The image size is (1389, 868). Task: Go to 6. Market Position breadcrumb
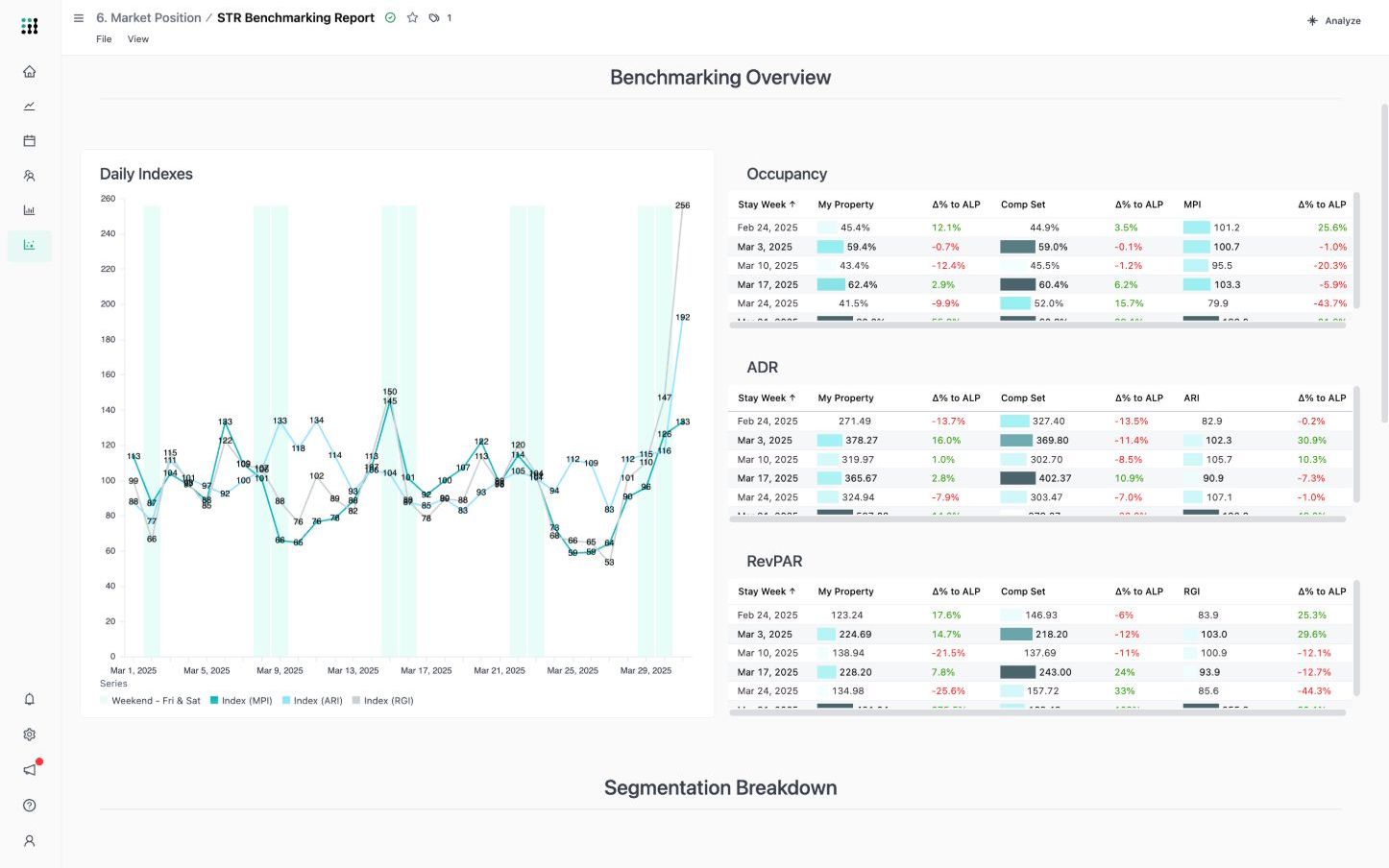point(149,17)
